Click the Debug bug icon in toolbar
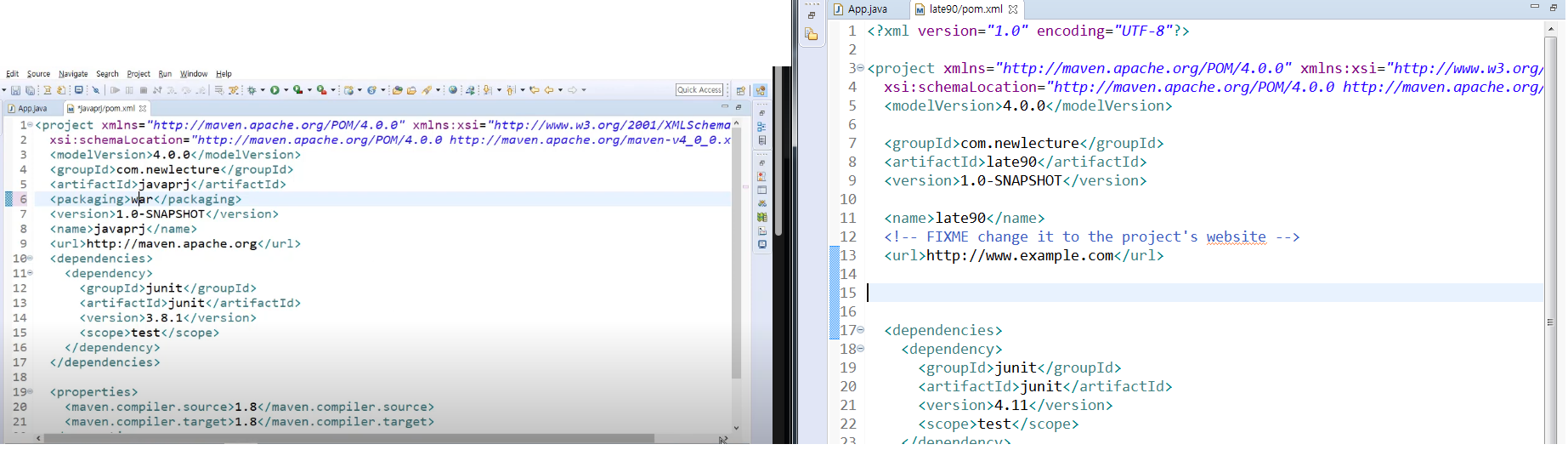 click(x=252, y=90)
